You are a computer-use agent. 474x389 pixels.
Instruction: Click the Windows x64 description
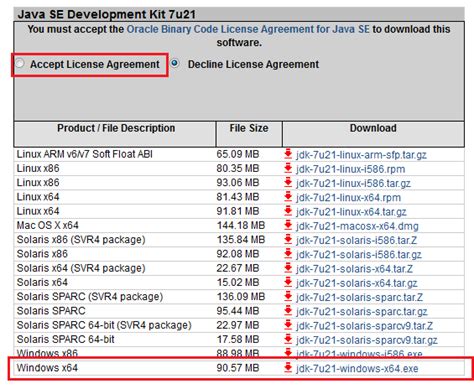coord(47,368)
